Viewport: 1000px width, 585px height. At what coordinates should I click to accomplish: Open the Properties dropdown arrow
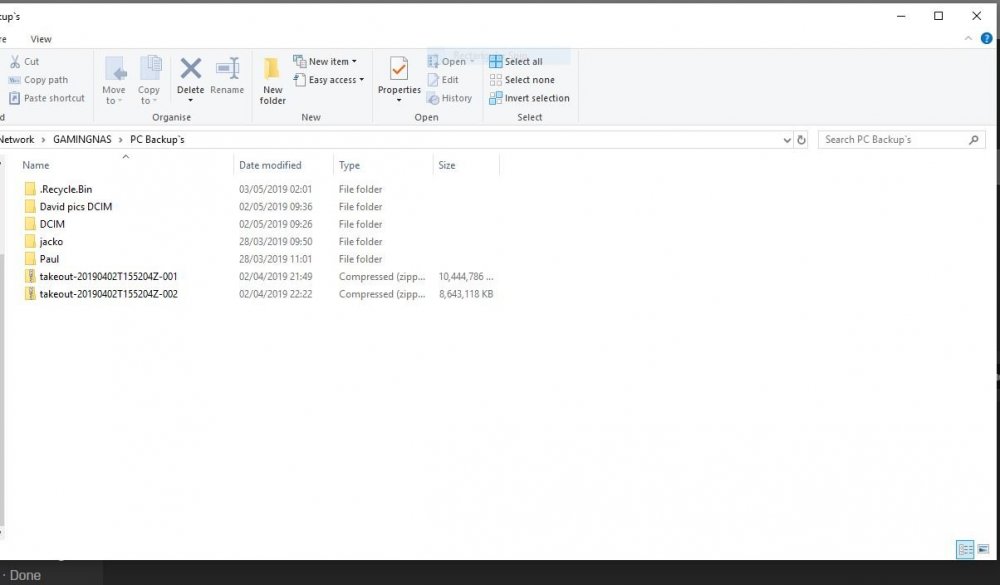pos(399,101)
